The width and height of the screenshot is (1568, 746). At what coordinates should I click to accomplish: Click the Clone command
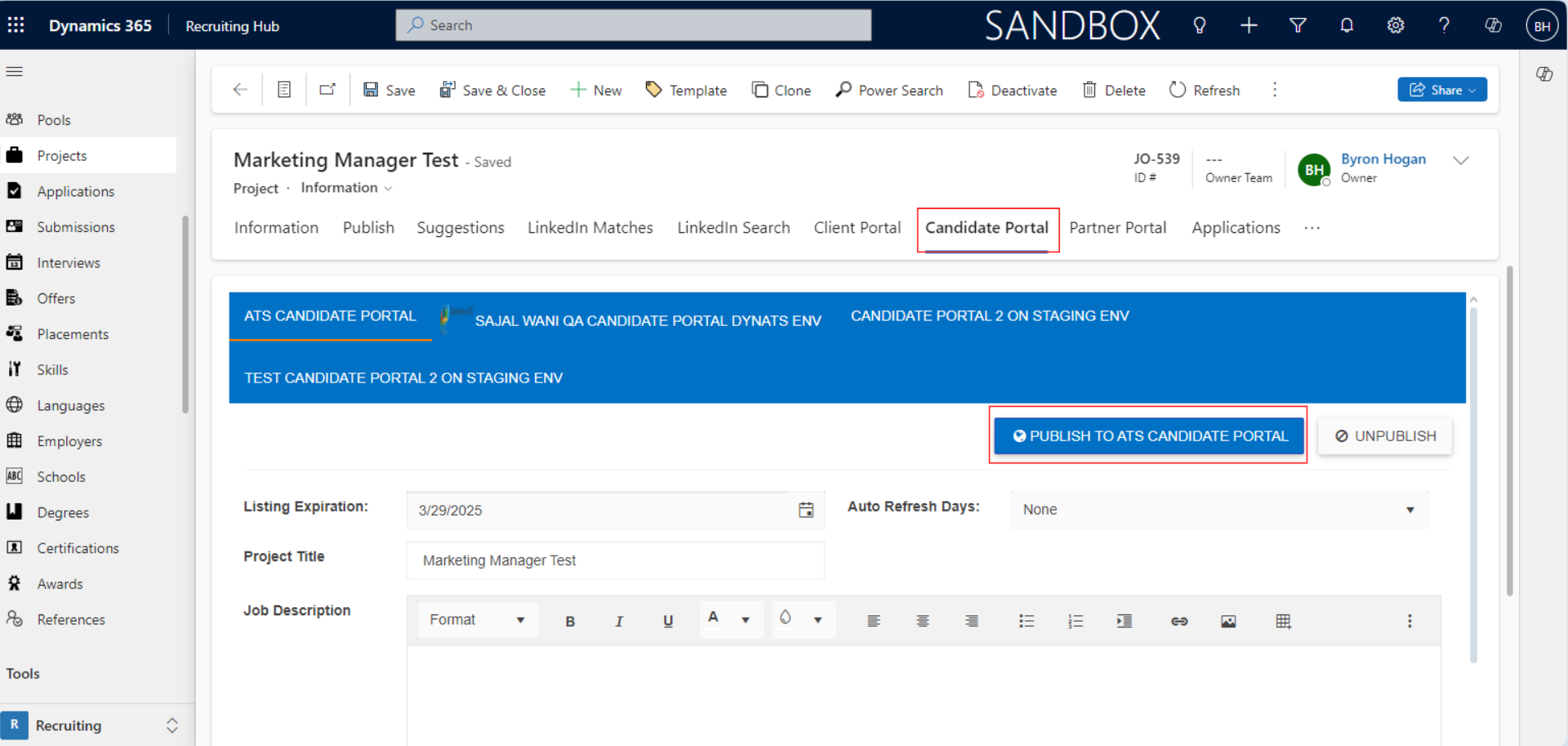pyautogui.click(x=782, y=90)
